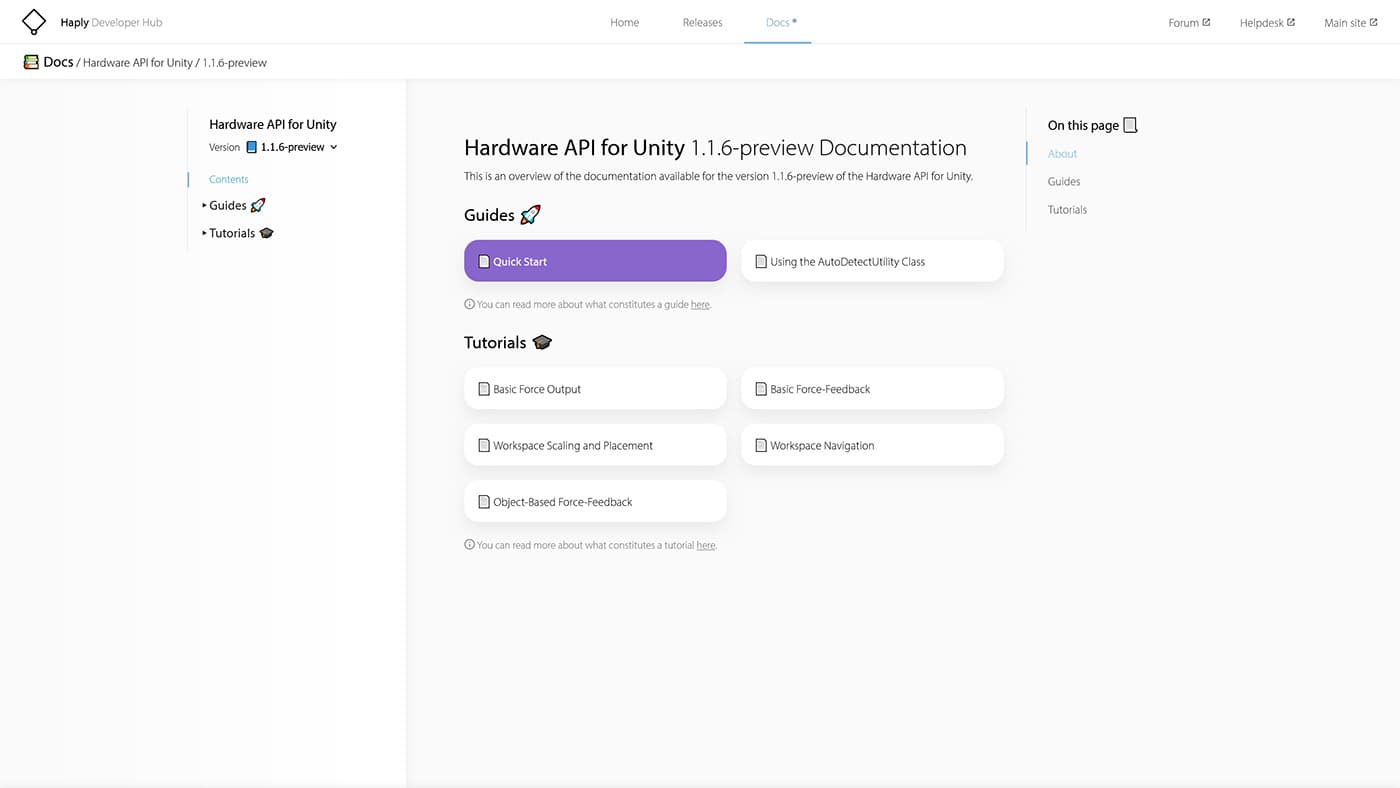The image size is (1400, 788).
Task: Click the info icon before the tutorial note
Action: 468,544
